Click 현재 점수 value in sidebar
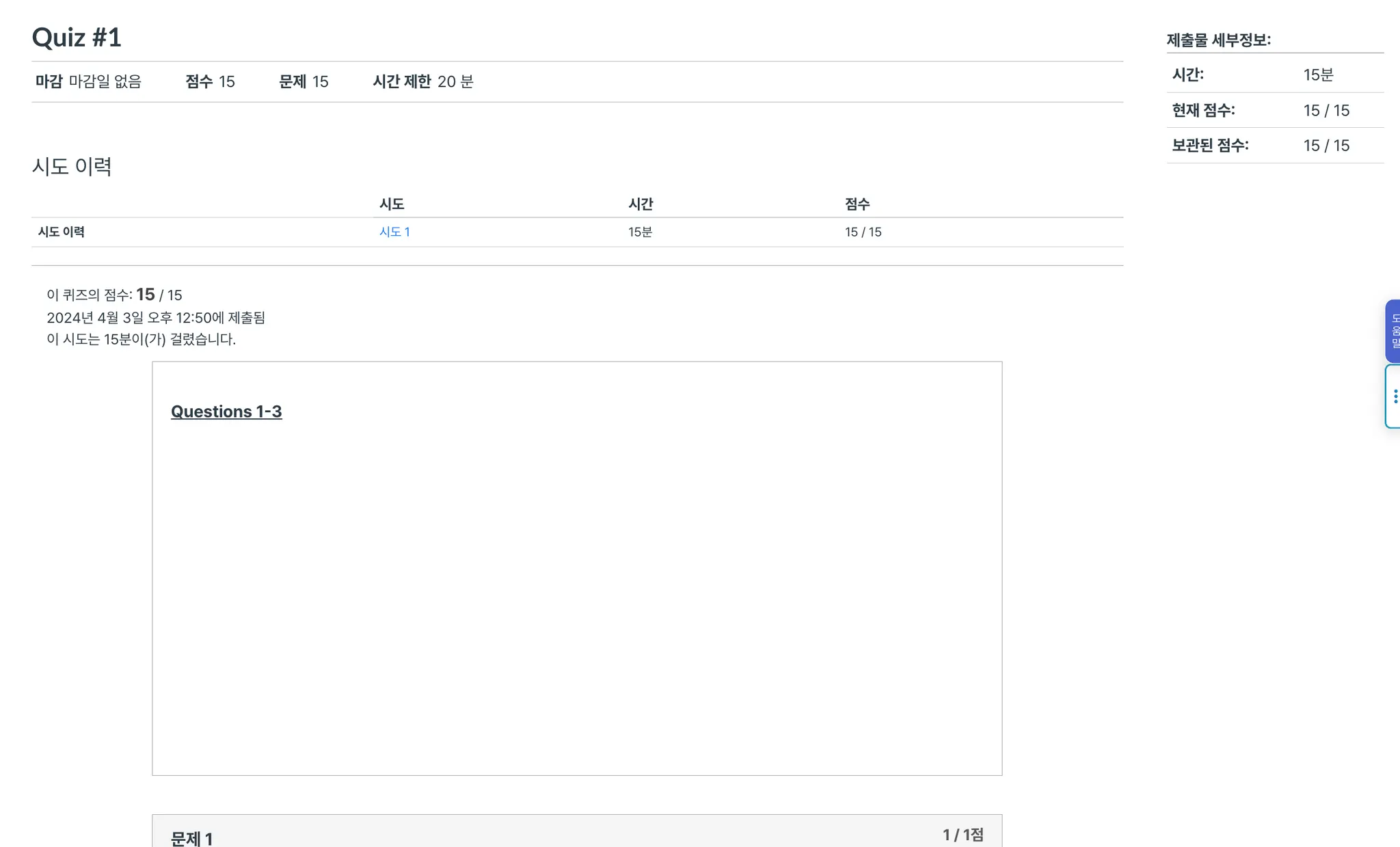The width and height of the screenshot is (1400, 847). [1326, 111]
